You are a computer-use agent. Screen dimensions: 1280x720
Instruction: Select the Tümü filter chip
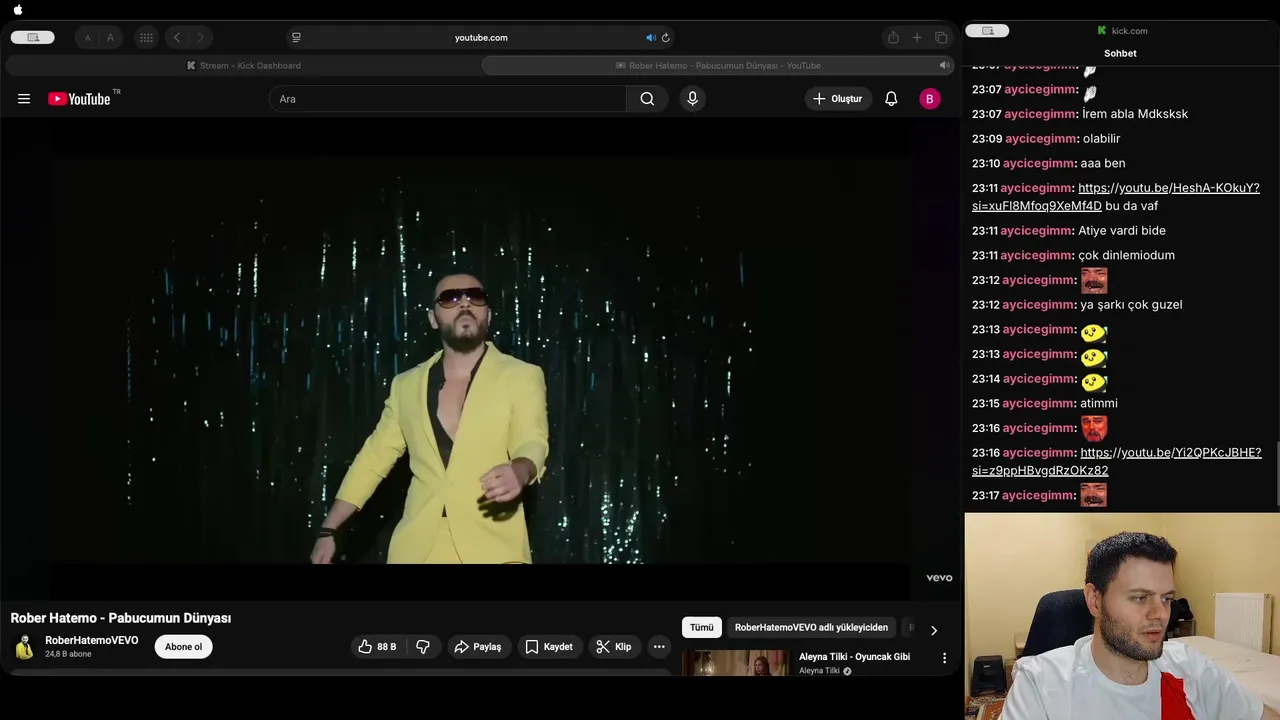702,628
